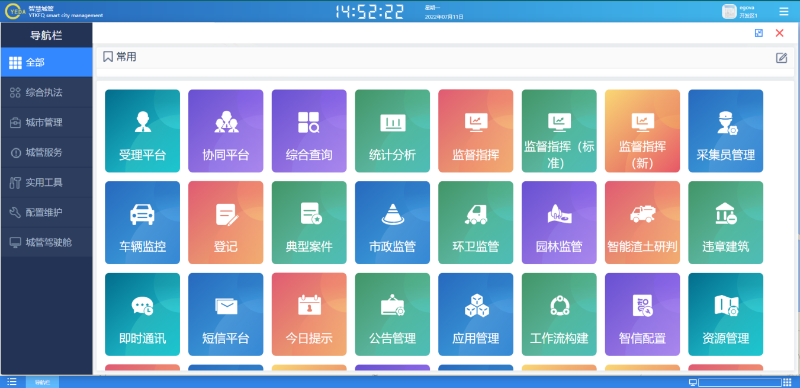800x388 pixels.
Task: Select 全部 in navigation bar
Action: pyautogui.click(x=46, y=62)
